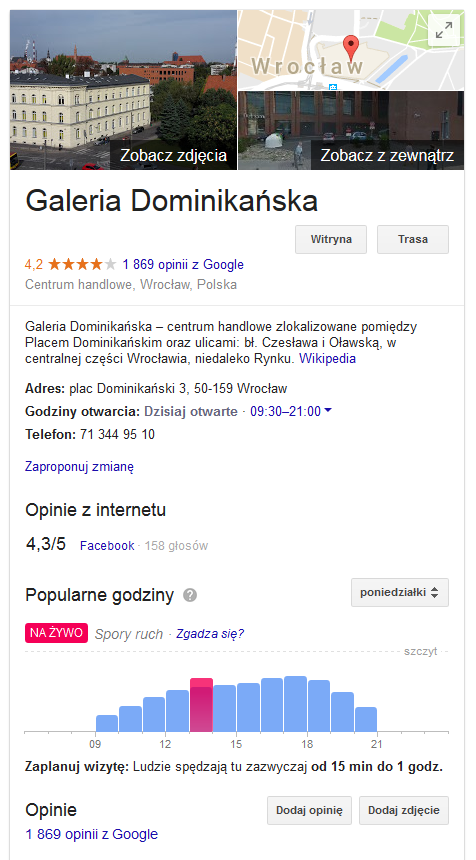The width and height of the screenshot is (476, 860).
Task: Open the Wikipedia link
Action: 327,359
